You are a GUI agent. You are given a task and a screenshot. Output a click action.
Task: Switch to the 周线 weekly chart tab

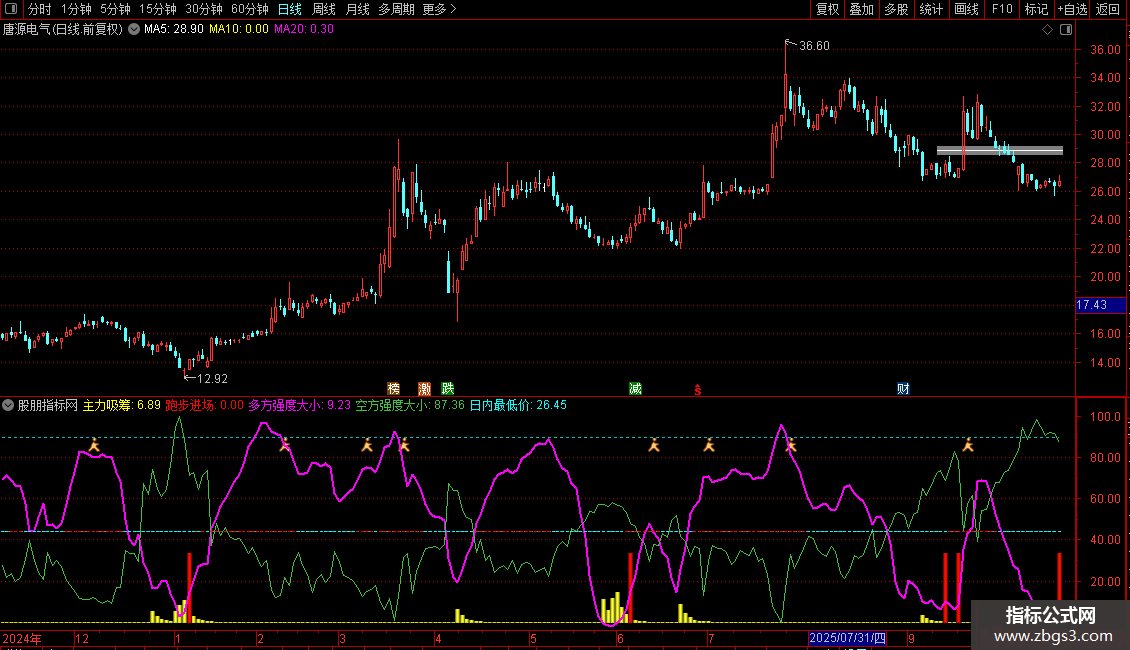tap(324, 9)
